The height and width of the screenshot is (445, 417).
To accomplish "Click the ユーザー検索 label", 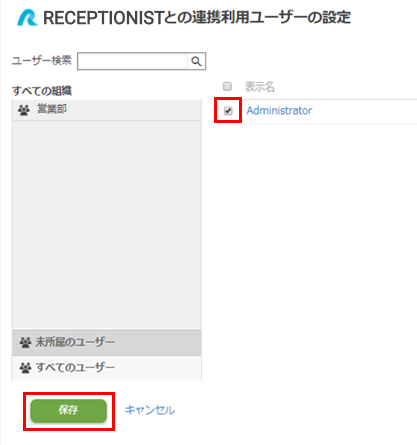I will pyautogui.click(x=42, y=61).
